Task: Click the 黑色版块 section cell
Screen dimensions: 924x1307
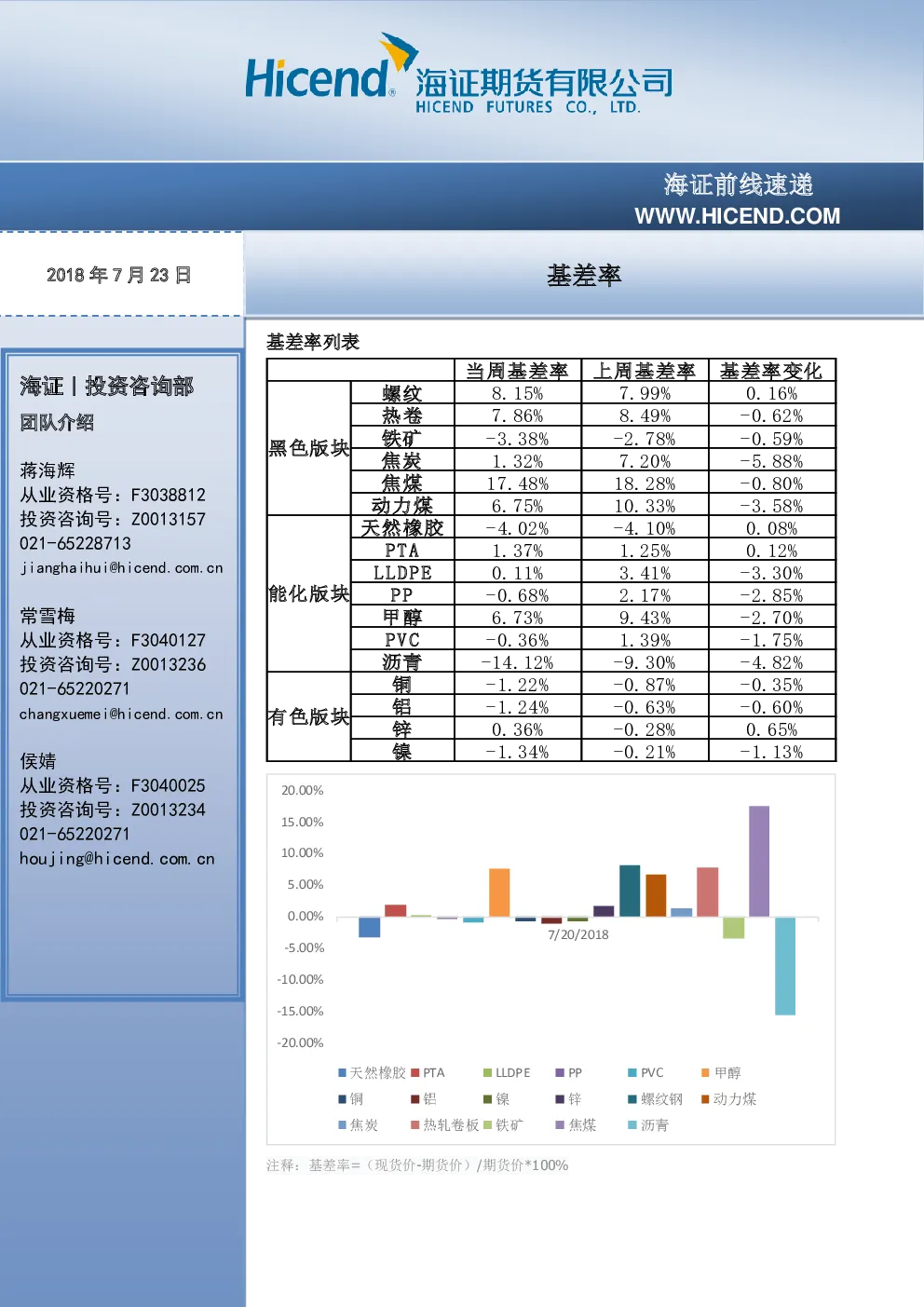Action: 308,448
